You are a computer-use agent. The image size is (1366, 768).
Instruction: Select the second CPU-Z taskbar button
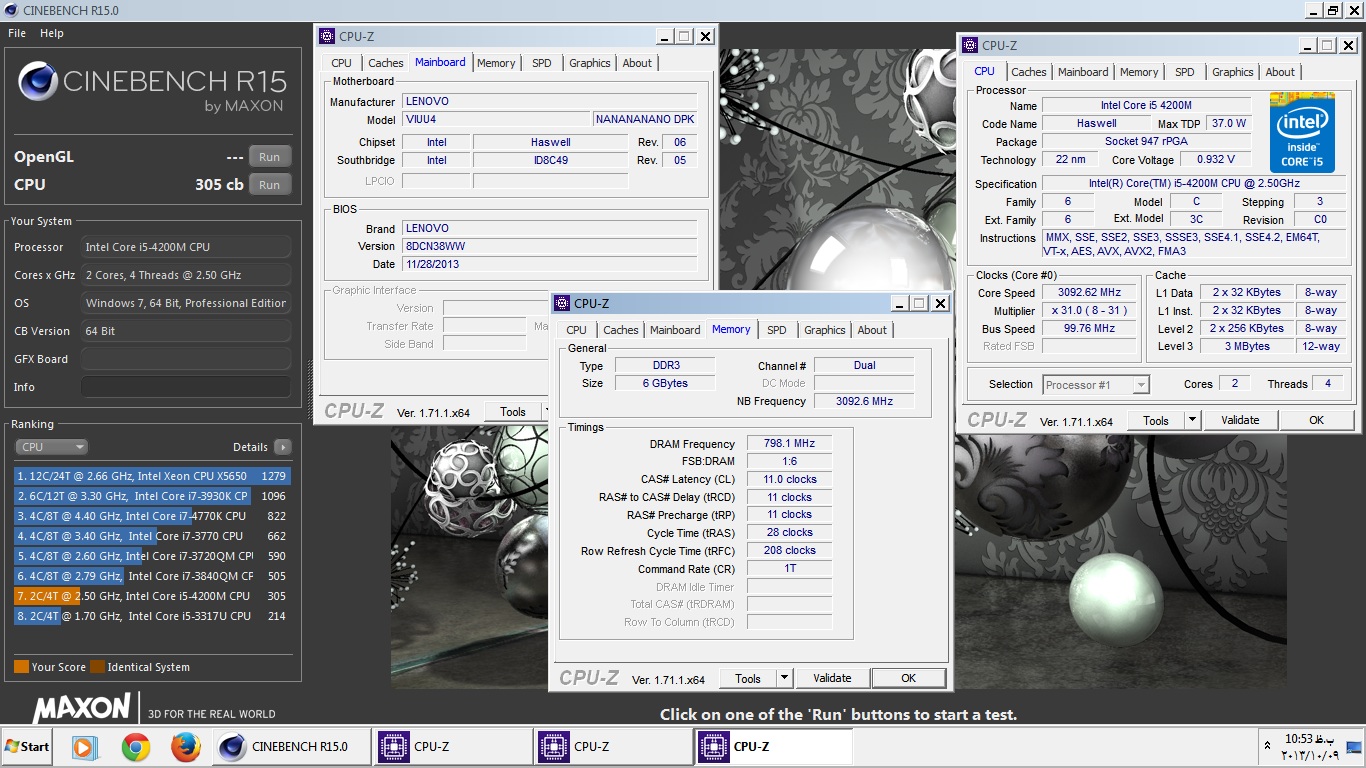tap(614, 746)
